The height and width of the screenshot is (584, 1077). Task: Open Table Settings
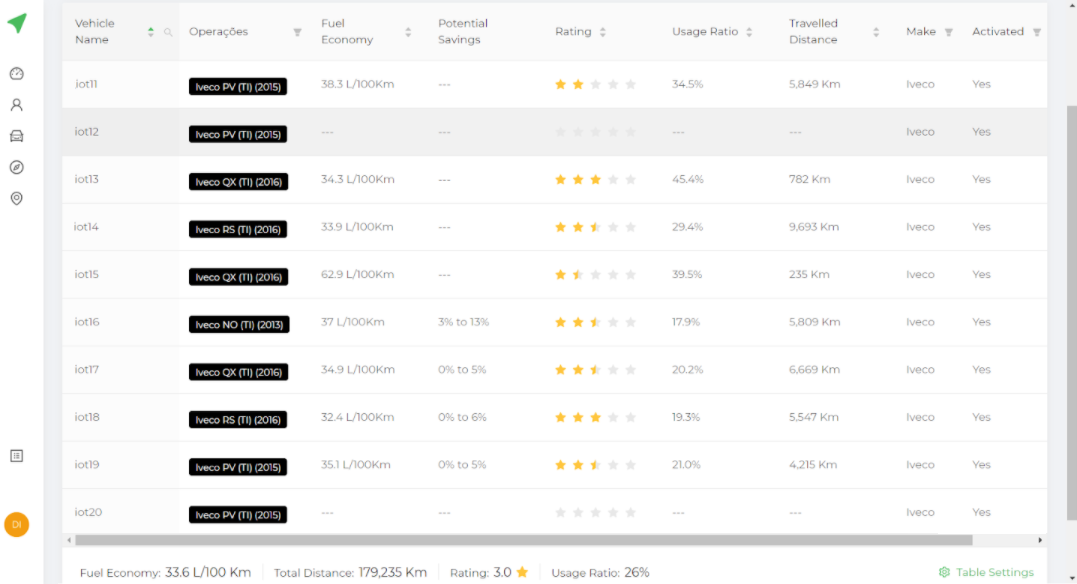986,572
